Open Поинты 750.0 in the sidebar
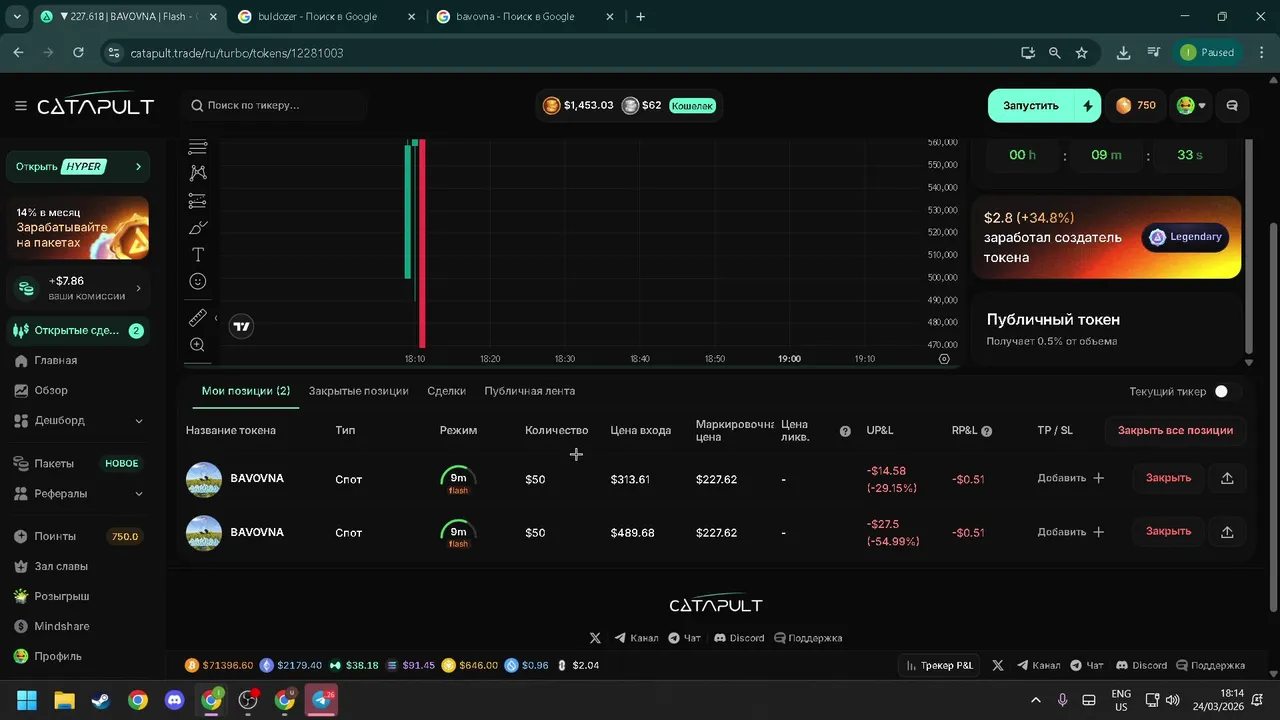1280x720 pixels. click(x=77, y=537)
